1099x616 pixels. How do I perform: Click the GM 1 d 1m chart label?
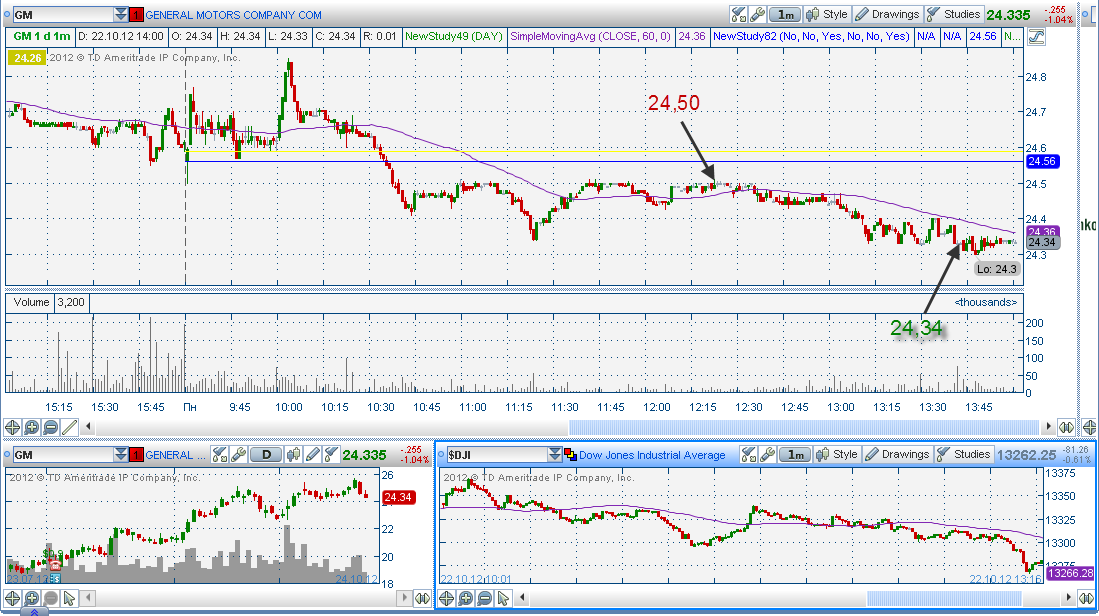[x=42, y=36]
